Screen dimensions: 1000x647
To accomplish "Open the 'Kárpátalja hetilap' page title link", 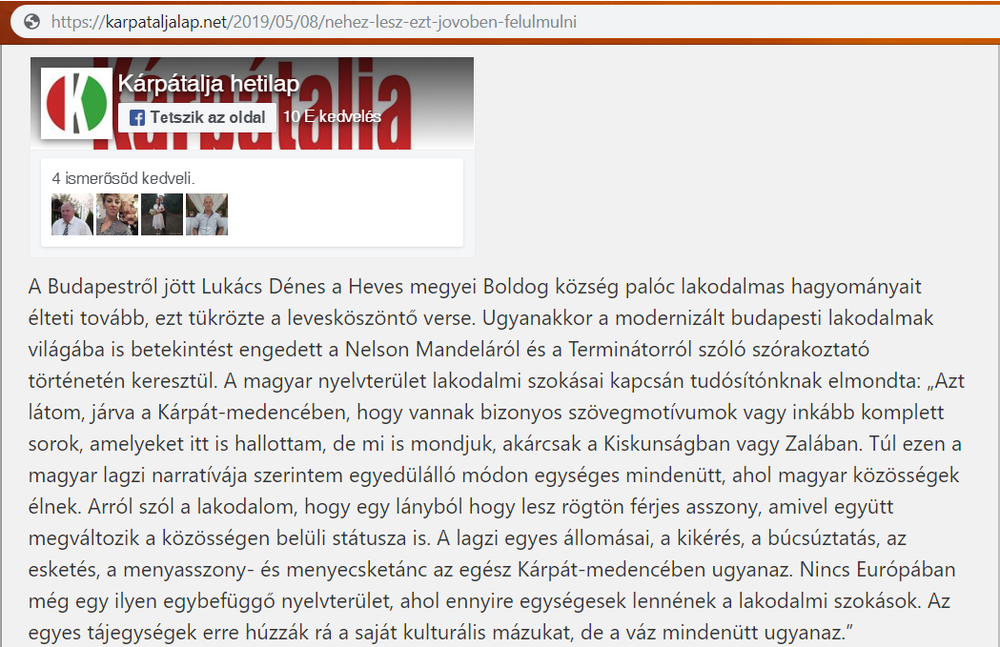I will [x=208, y=85].
